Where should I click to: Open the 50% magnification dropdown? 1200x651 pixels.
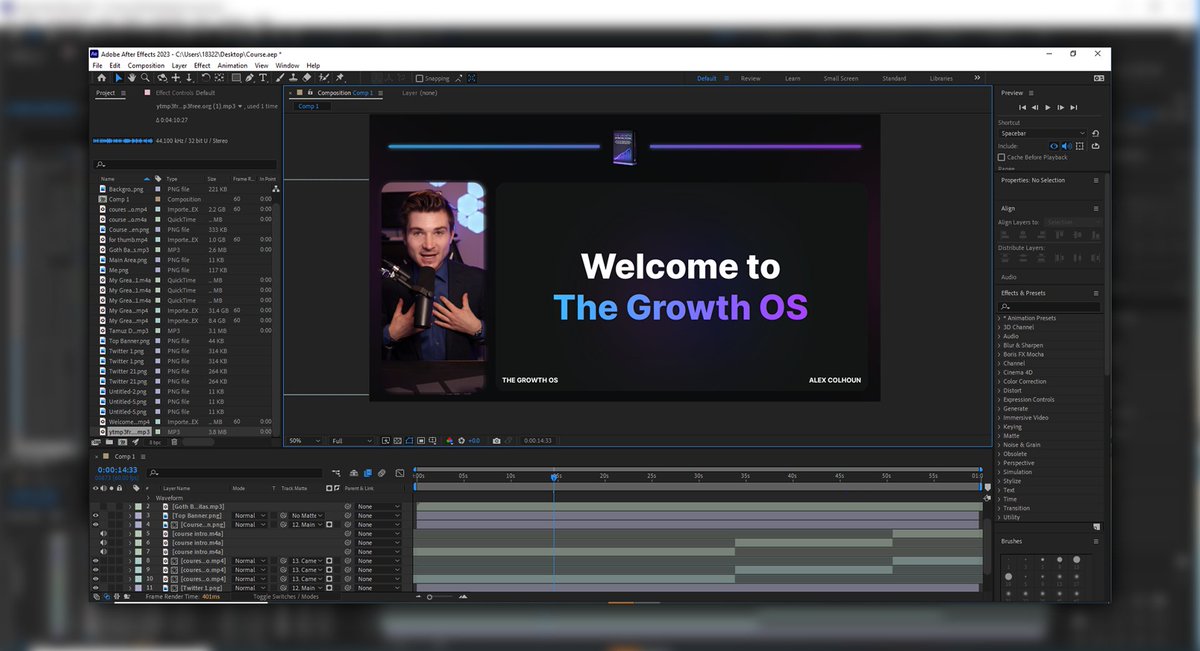305,440
